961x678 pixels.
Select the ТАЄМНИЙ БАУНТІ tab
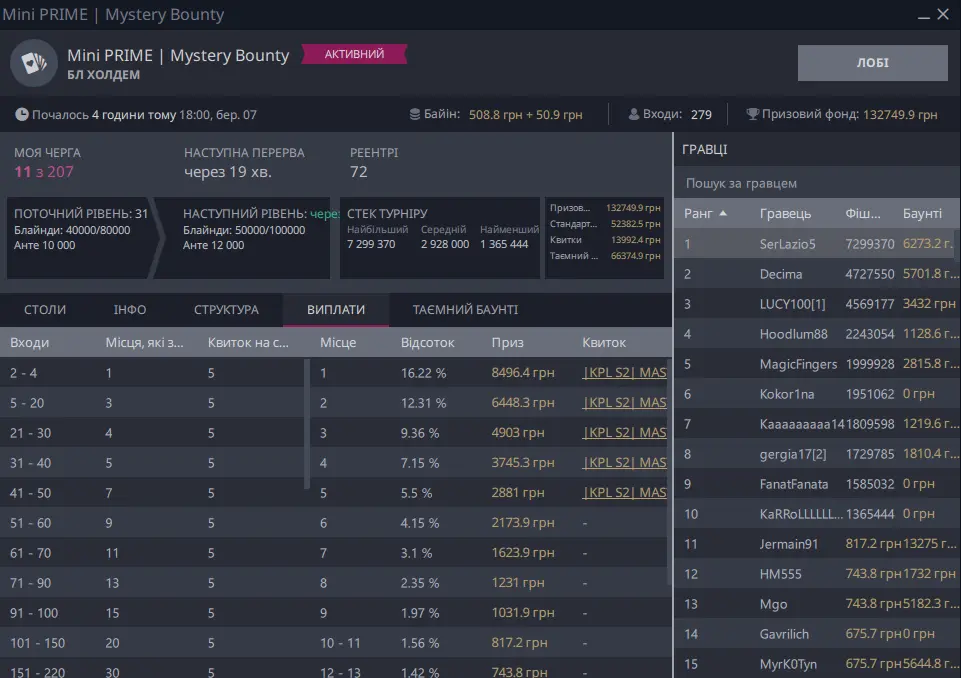[x=465, y=310]
